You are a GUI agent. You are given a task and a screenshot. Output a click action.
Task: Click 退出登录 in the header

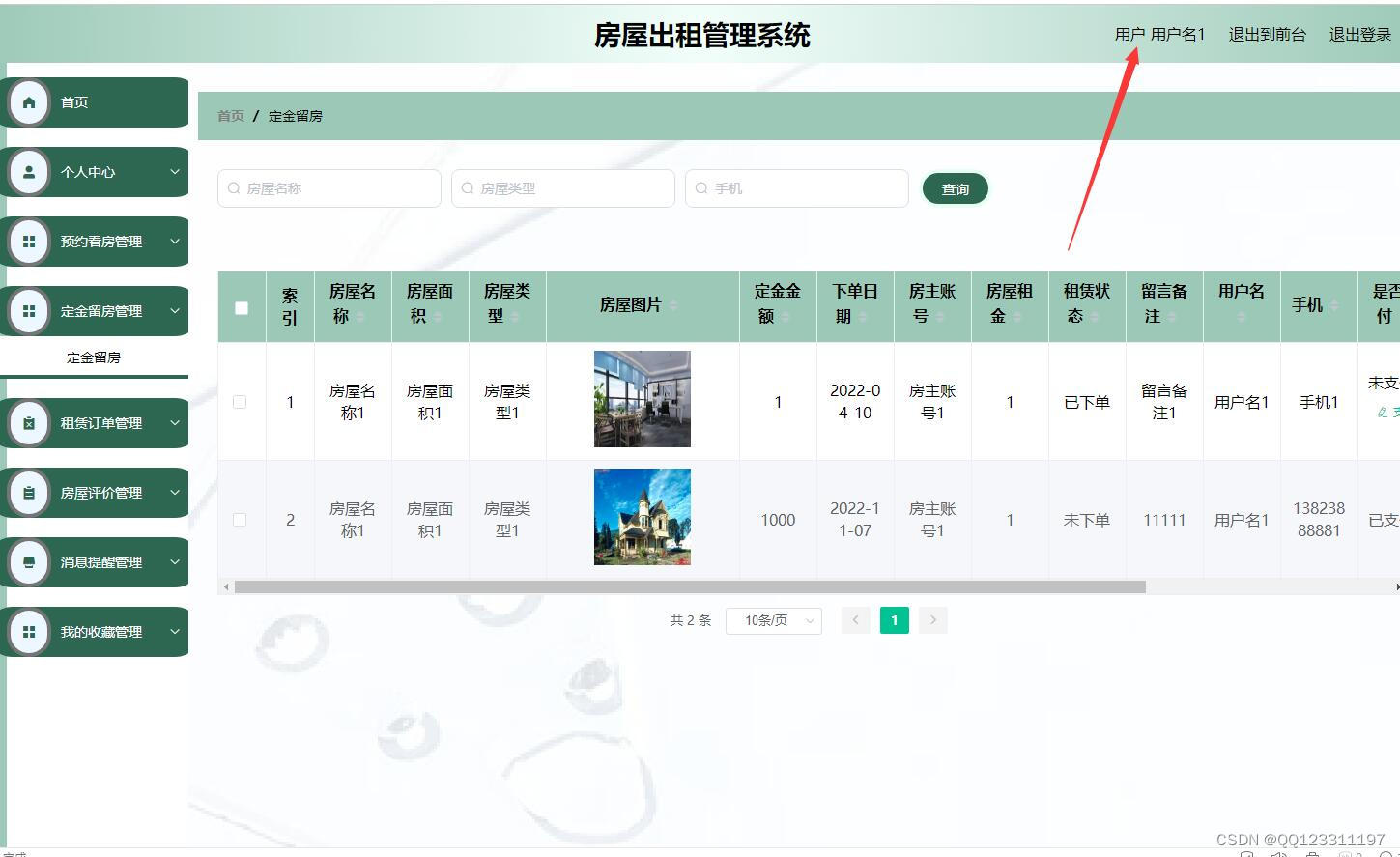pyautogui.click(x=1359, y=35)
